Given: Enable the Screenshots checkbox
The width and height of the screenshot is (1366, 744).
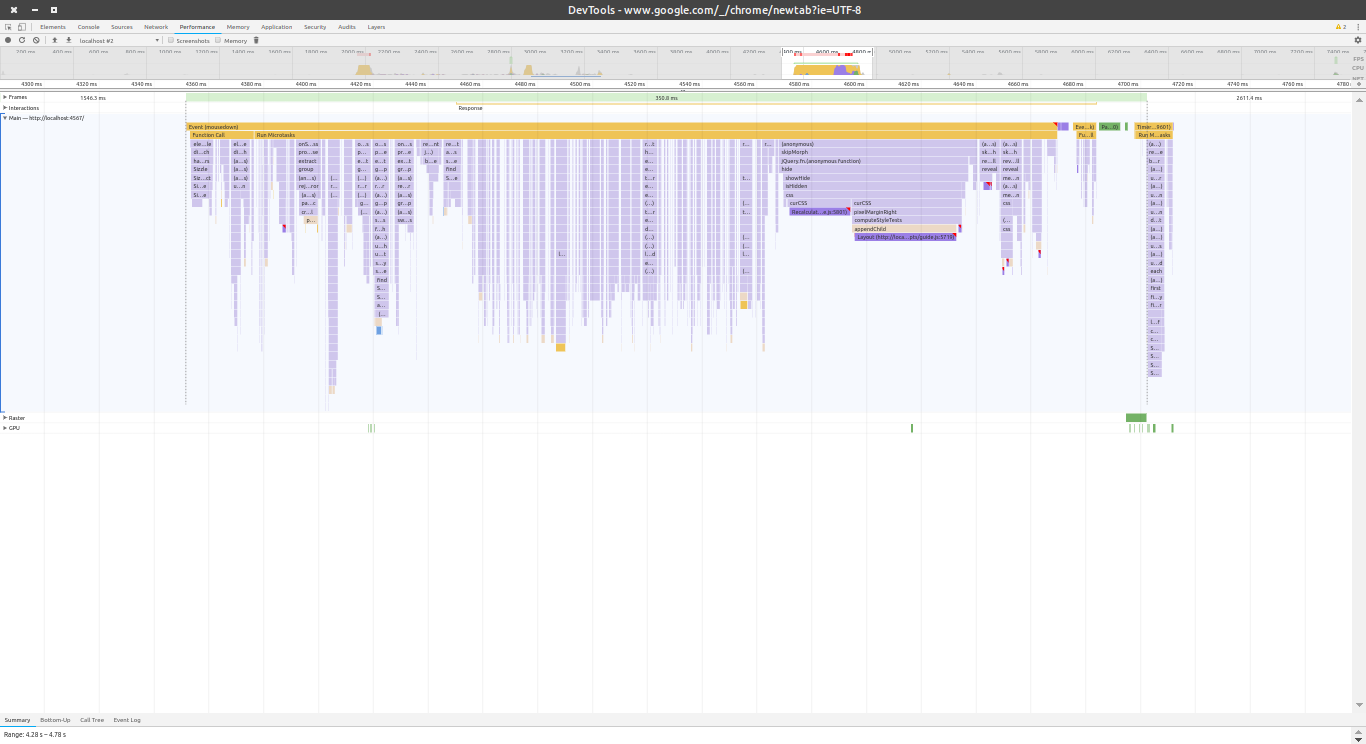Looking at the screenshot, I should coord(171,40).
